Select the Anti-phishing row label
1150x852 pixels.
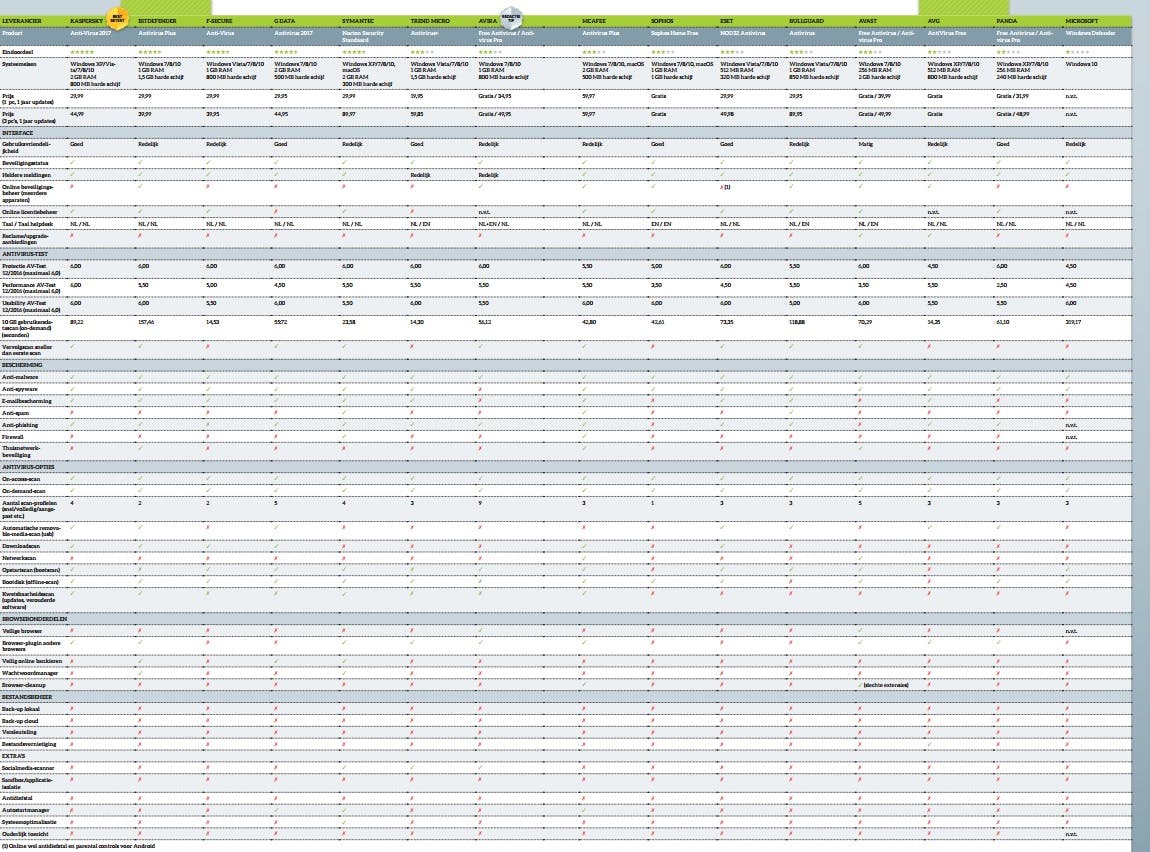[x=20, y=425]
